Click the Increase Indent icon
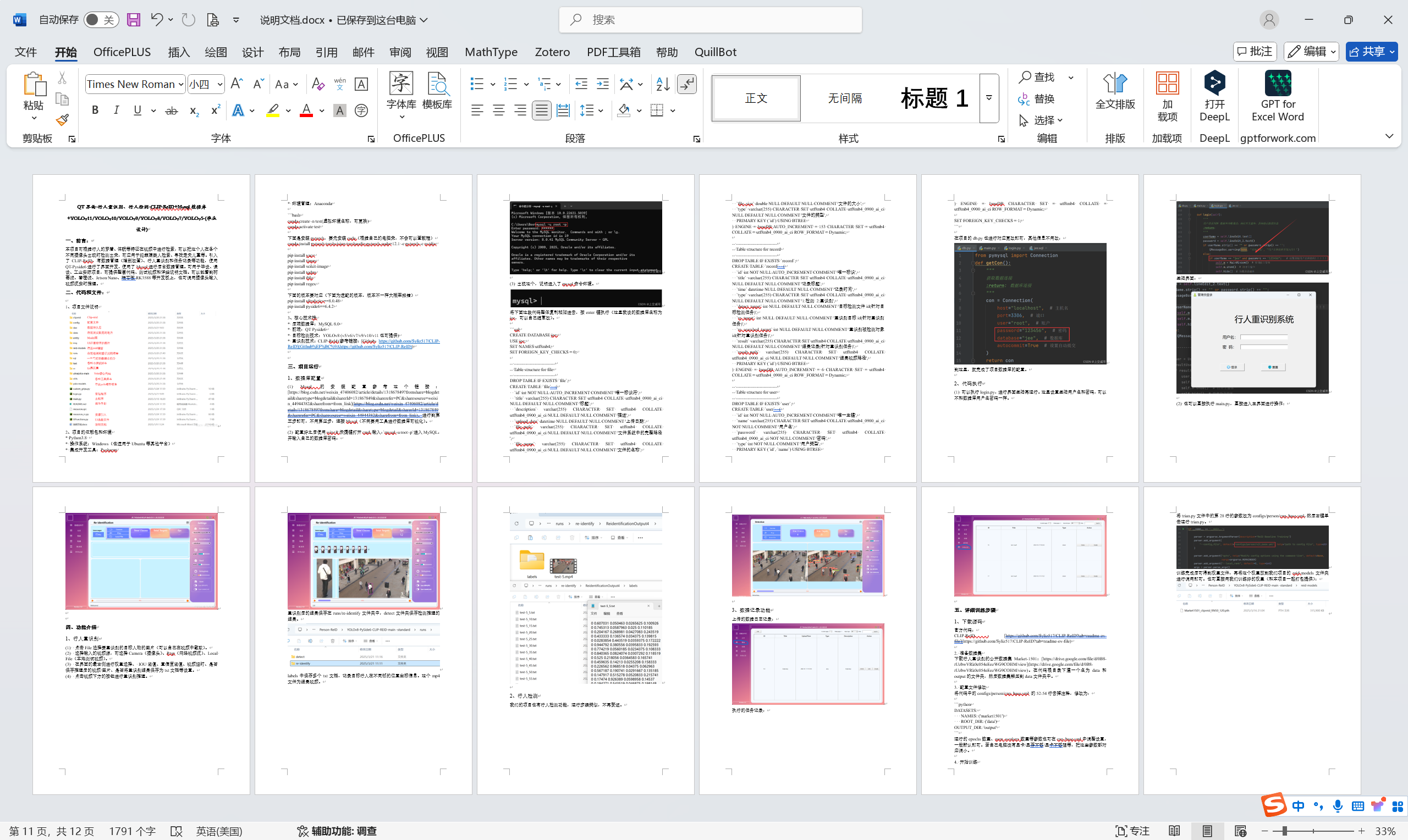1408x840 pixels. (603, 84)
